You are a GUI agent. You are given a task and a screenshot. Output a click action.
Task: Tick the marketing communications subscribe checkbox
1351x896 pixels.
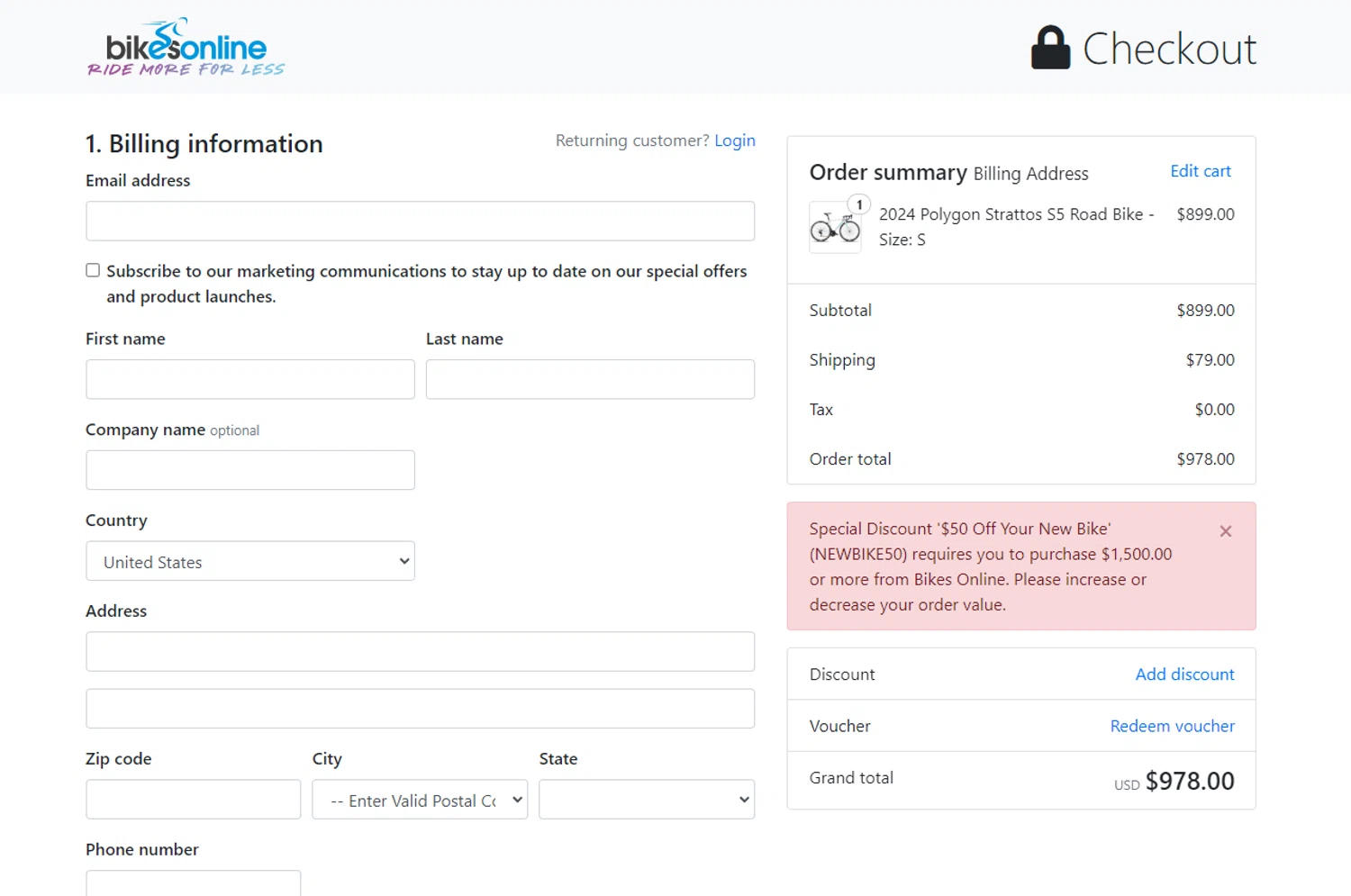coord(93,270)
